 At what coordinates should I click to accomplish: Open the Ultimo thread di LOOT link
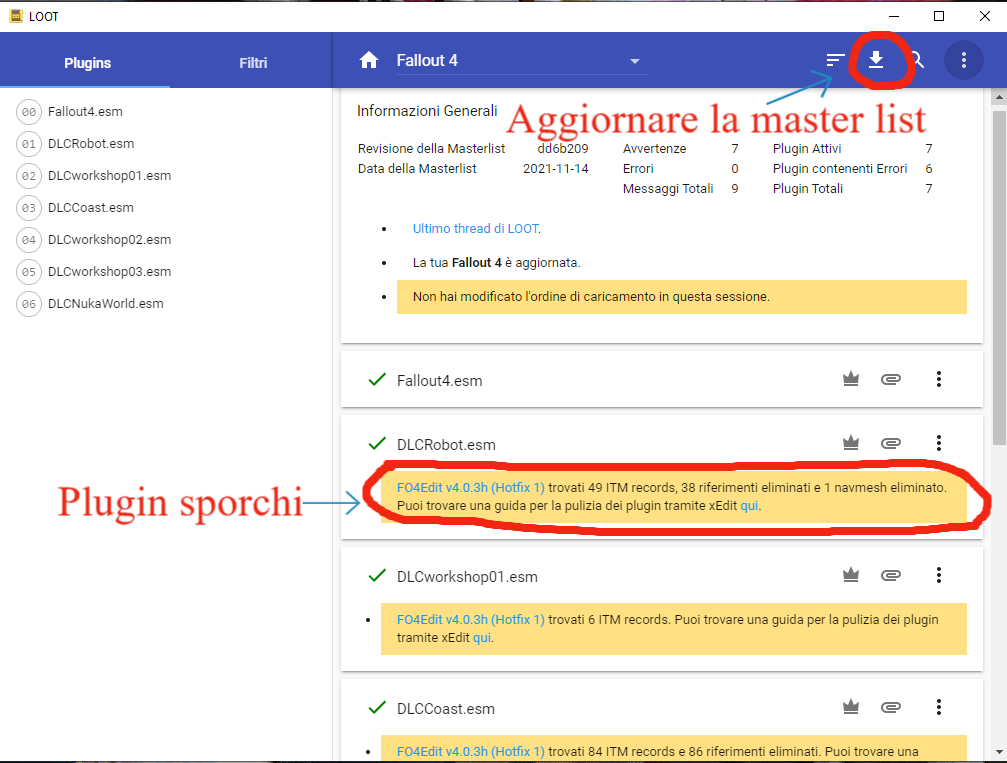[x=475, y=229]
